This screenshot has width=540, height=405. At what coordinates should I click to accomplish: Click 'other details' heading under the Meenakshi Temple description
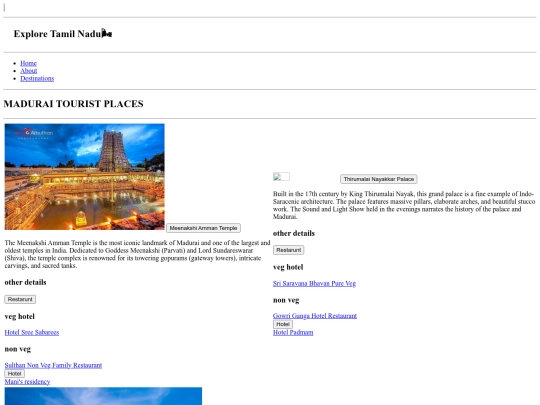point(25,282)
